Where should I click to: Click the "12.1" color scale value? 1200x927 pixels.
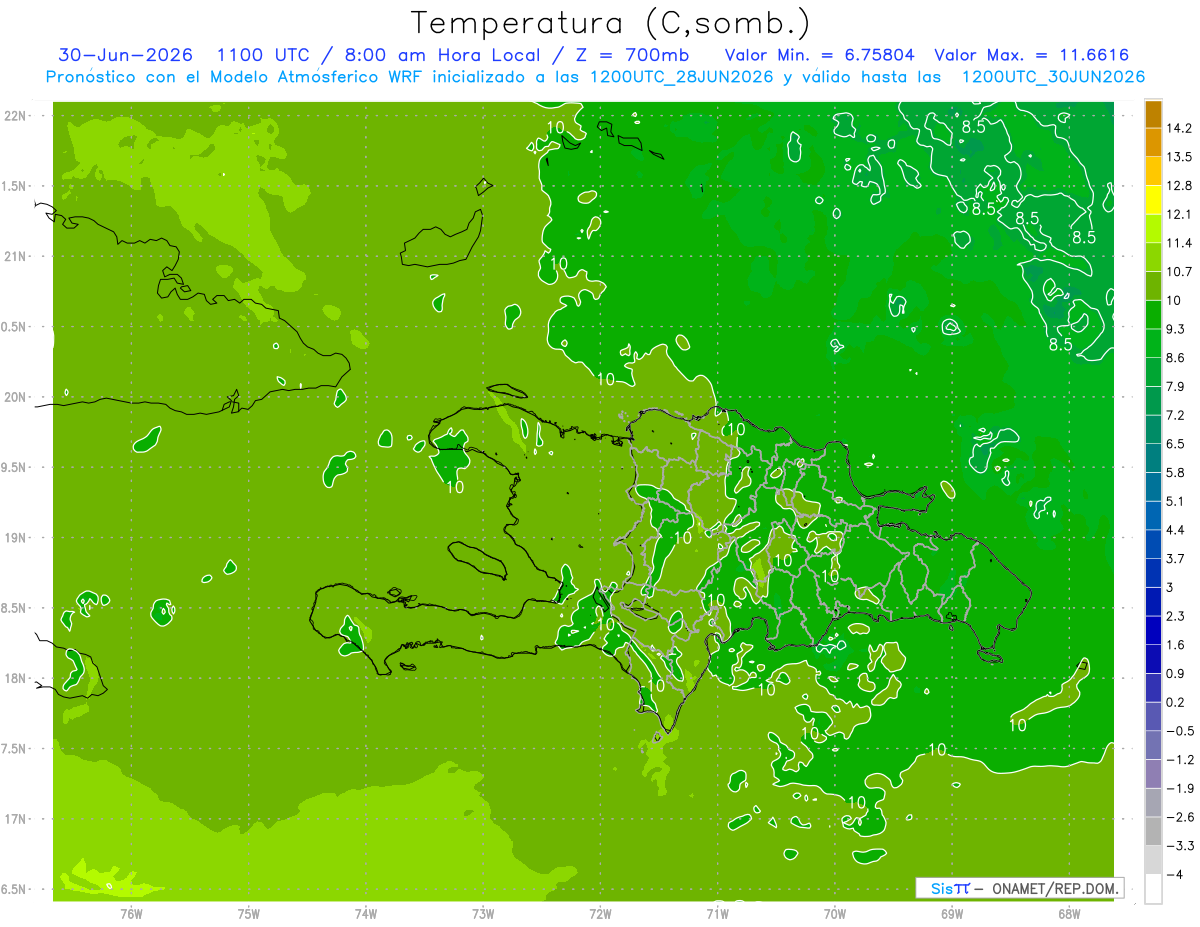1179,214
